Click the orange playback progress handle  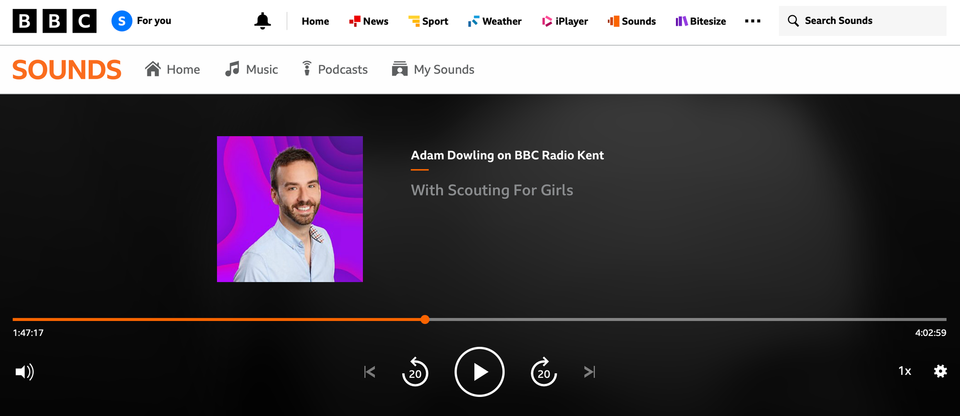pos(425,319)
